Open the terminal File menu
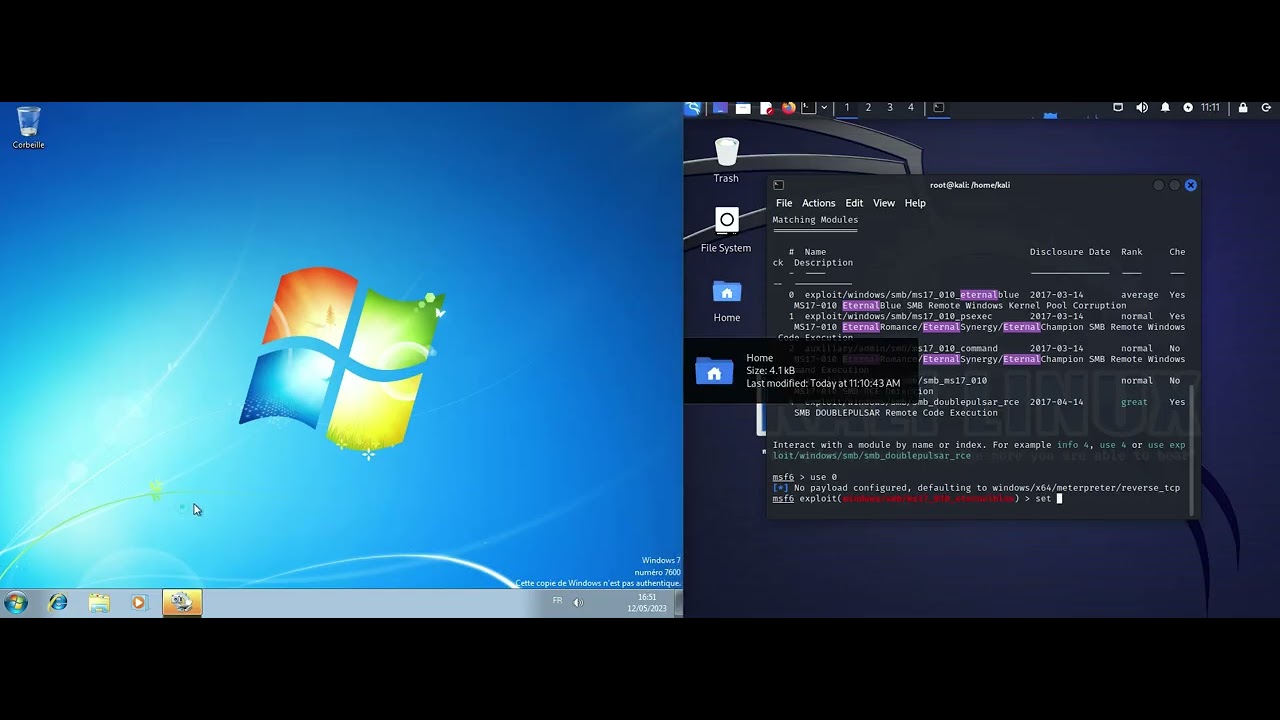 pos(784,203)
